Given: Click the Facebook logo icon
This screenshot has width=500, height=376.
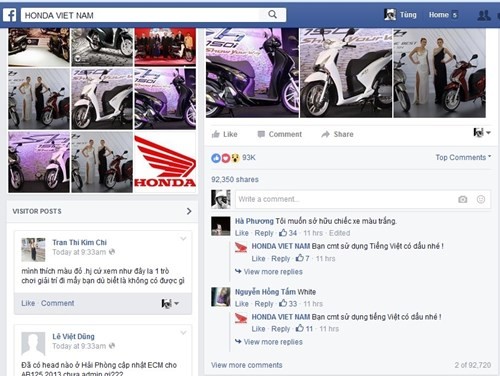Looking at the screenshot, I should pyautogui.click(x=10, y=15).
